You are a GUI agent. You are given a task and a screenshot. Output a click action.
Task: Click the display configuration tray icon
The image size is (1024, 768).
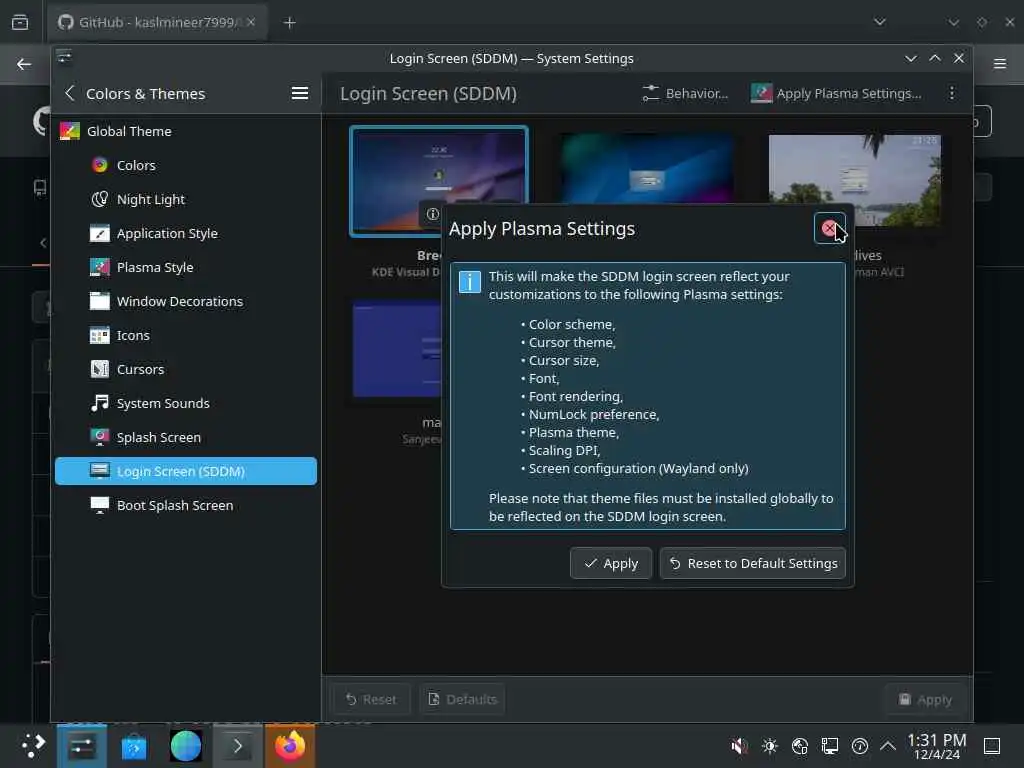click(830, 746)
